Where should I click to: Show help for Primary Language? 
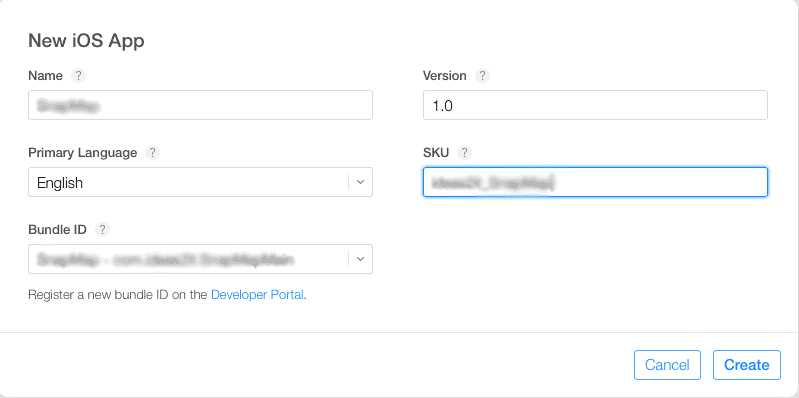152,153
